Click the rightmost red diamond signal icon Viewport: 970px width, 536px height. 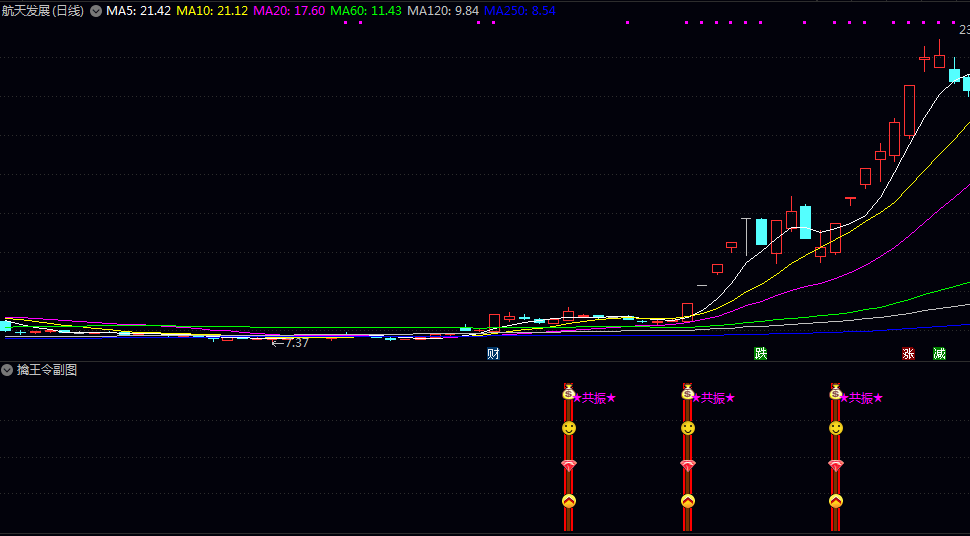(x=836, y=465)
